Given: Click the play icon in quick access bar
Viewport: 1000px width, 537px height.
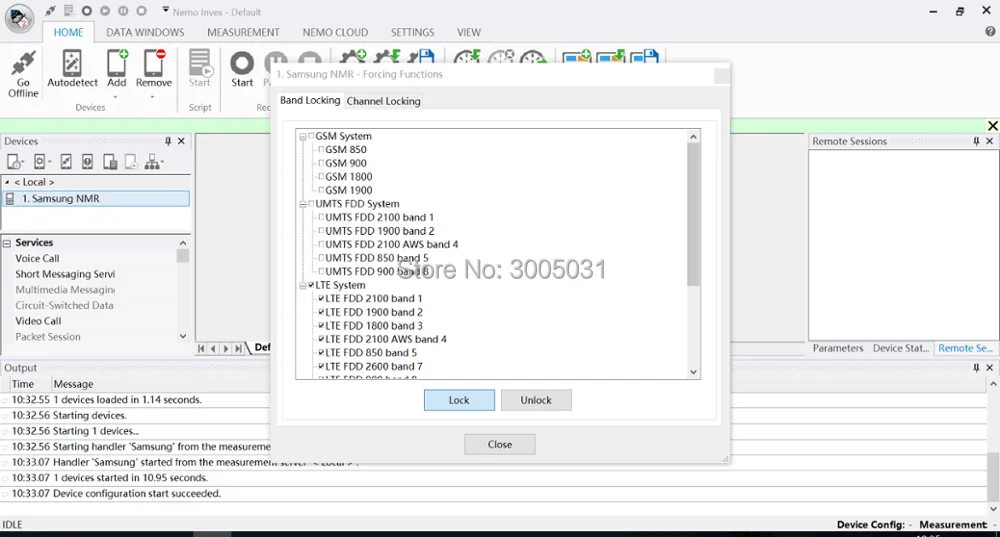Looking at the screenshot, I should click(105, 11).
